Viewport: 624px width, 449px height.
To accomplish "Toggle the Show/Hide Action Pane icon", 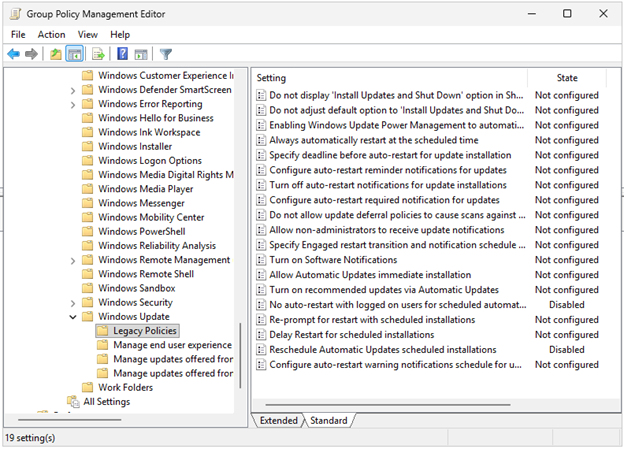I will [141, 54].
